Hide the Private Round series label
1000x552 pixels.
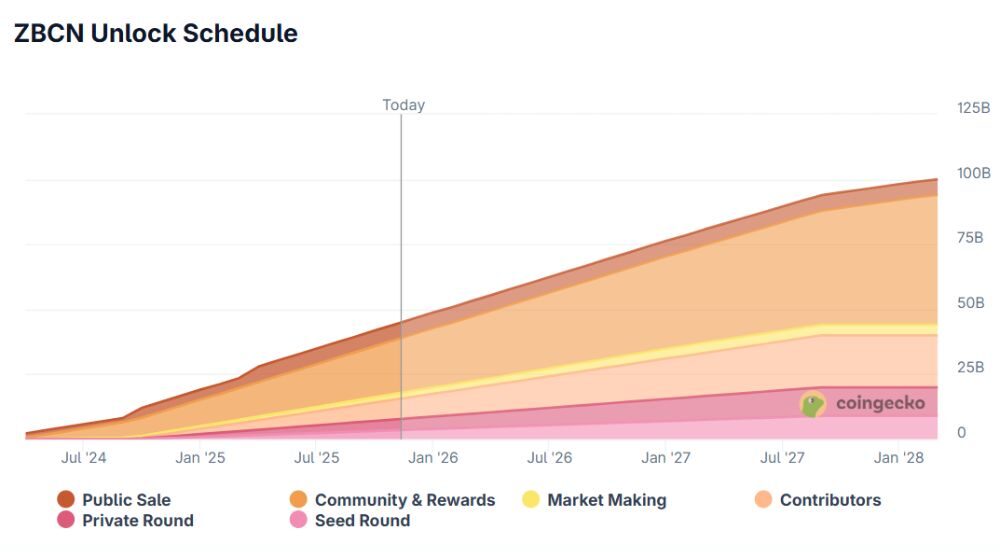[x=137, y=520]
